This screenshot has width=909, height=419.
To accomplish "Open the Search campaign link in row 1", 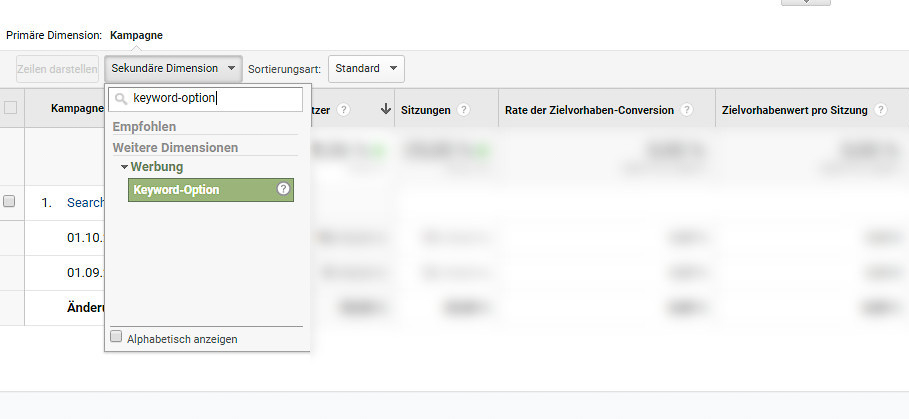I will (86, 202).
